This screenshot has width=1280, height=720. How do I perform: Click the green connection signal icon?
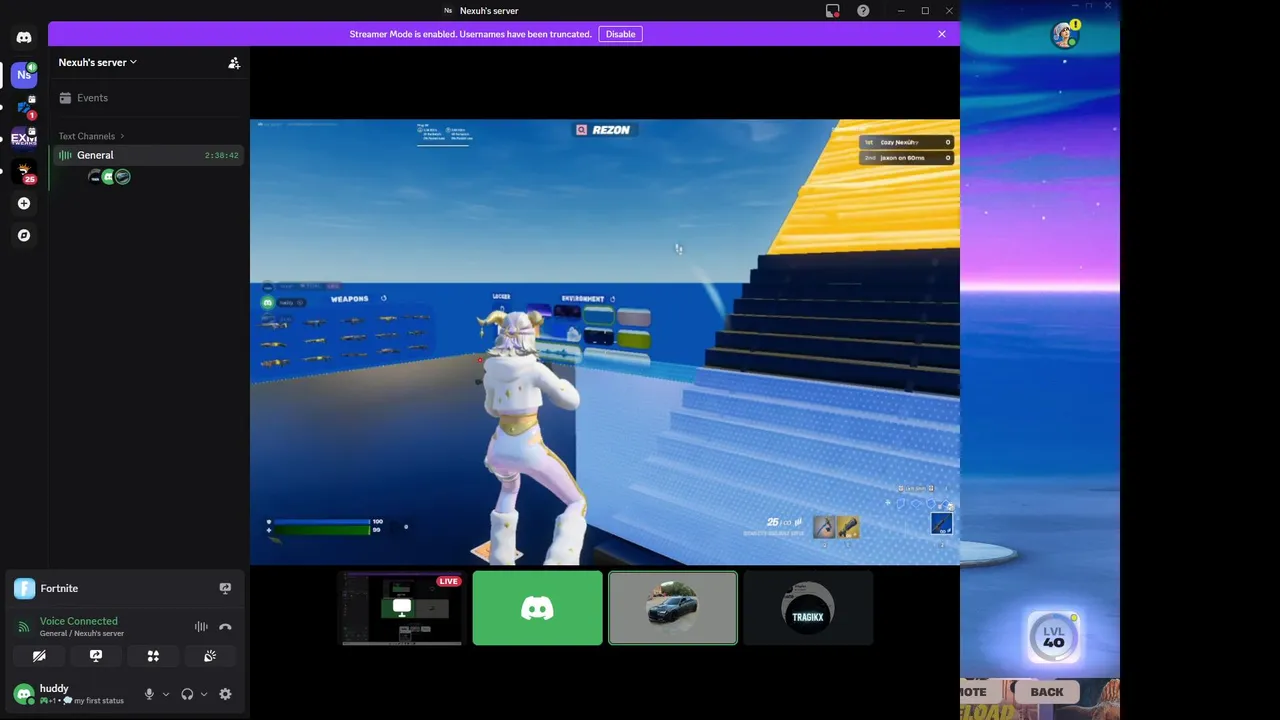point(24,627)
